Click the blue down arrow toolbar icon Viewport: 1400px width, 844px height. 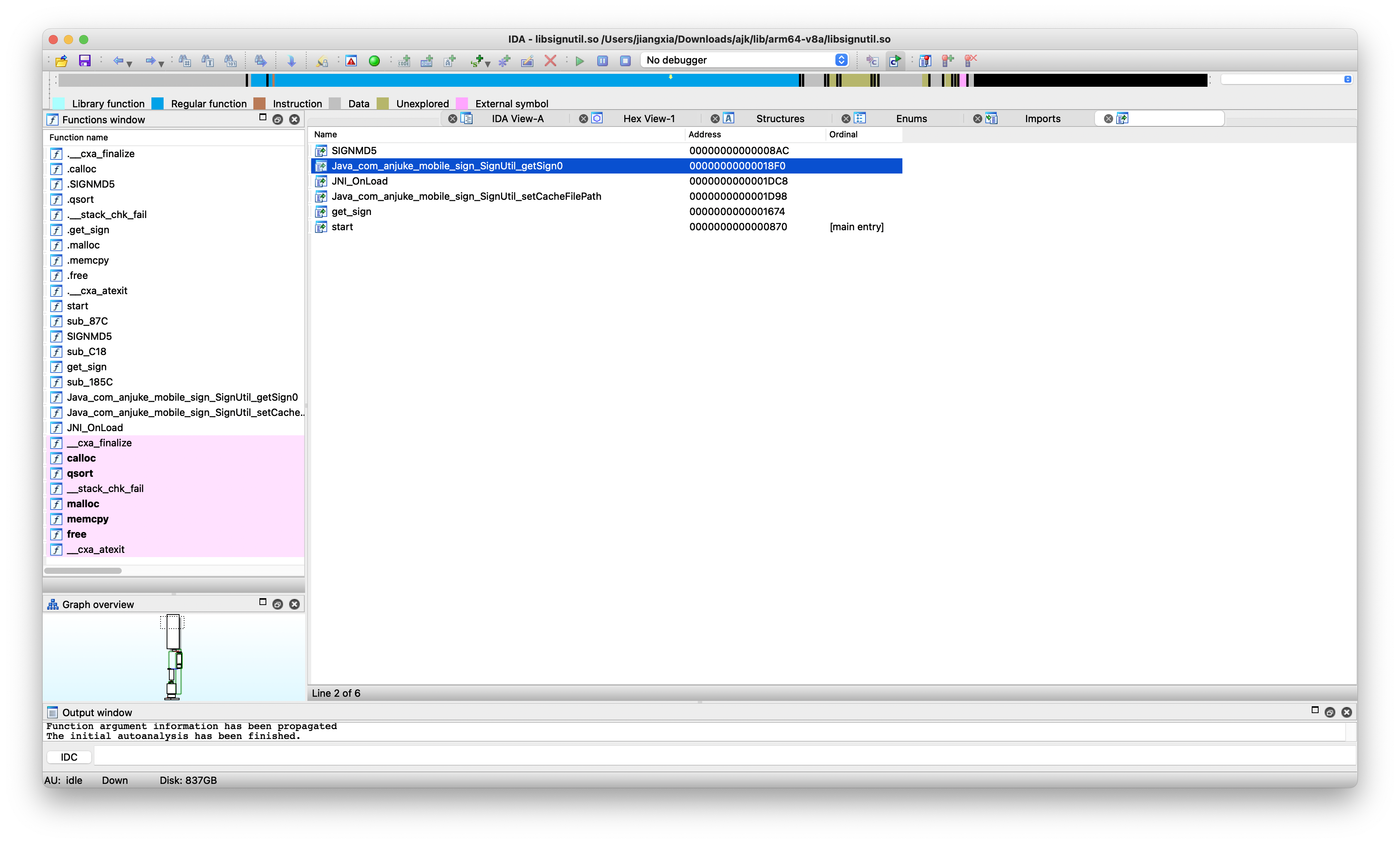(291, 61)
